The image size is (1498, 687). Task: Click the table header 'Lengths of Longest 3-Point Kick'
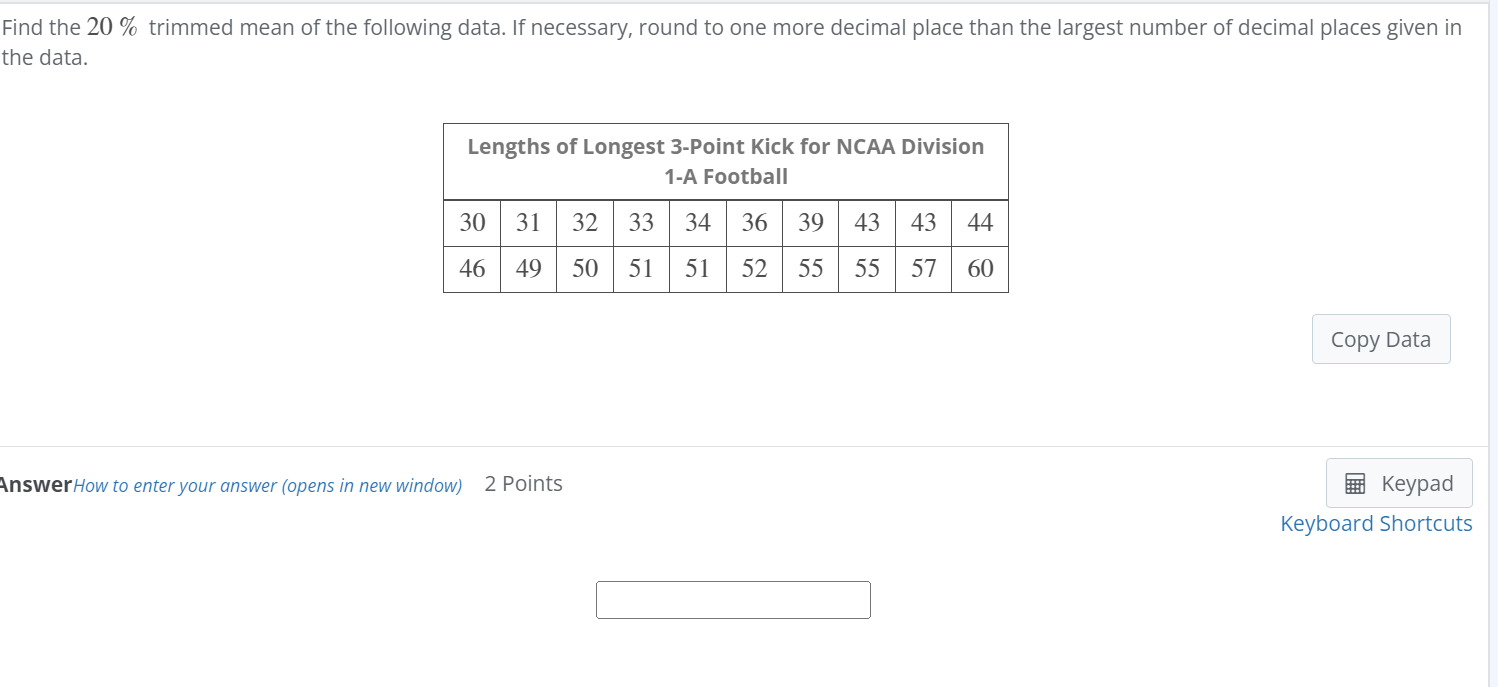725,160
